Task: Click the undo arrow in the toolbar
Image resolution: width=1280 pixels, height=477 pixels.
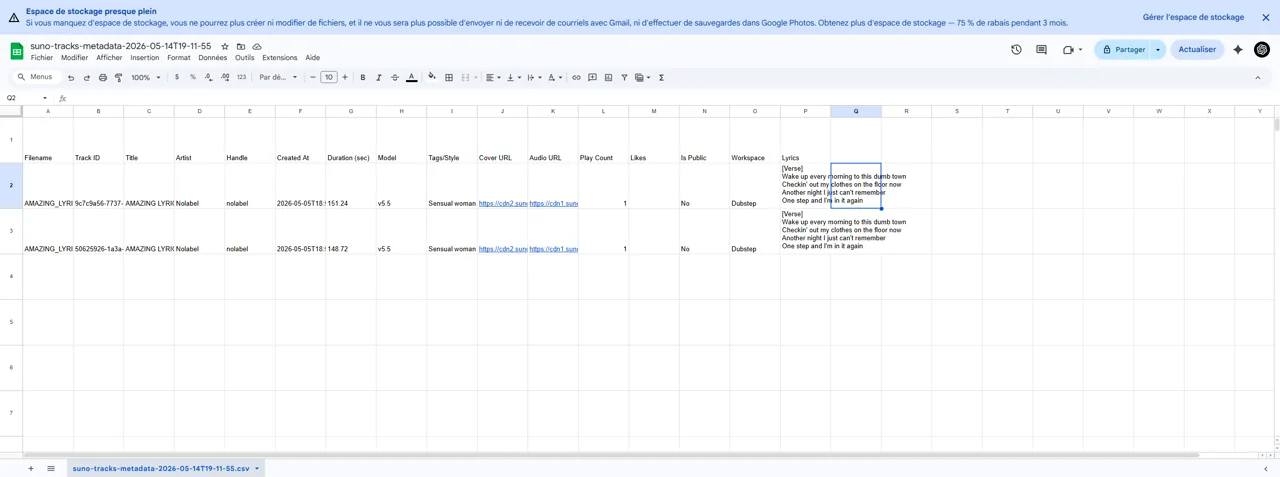Action: tap(71, 77)
